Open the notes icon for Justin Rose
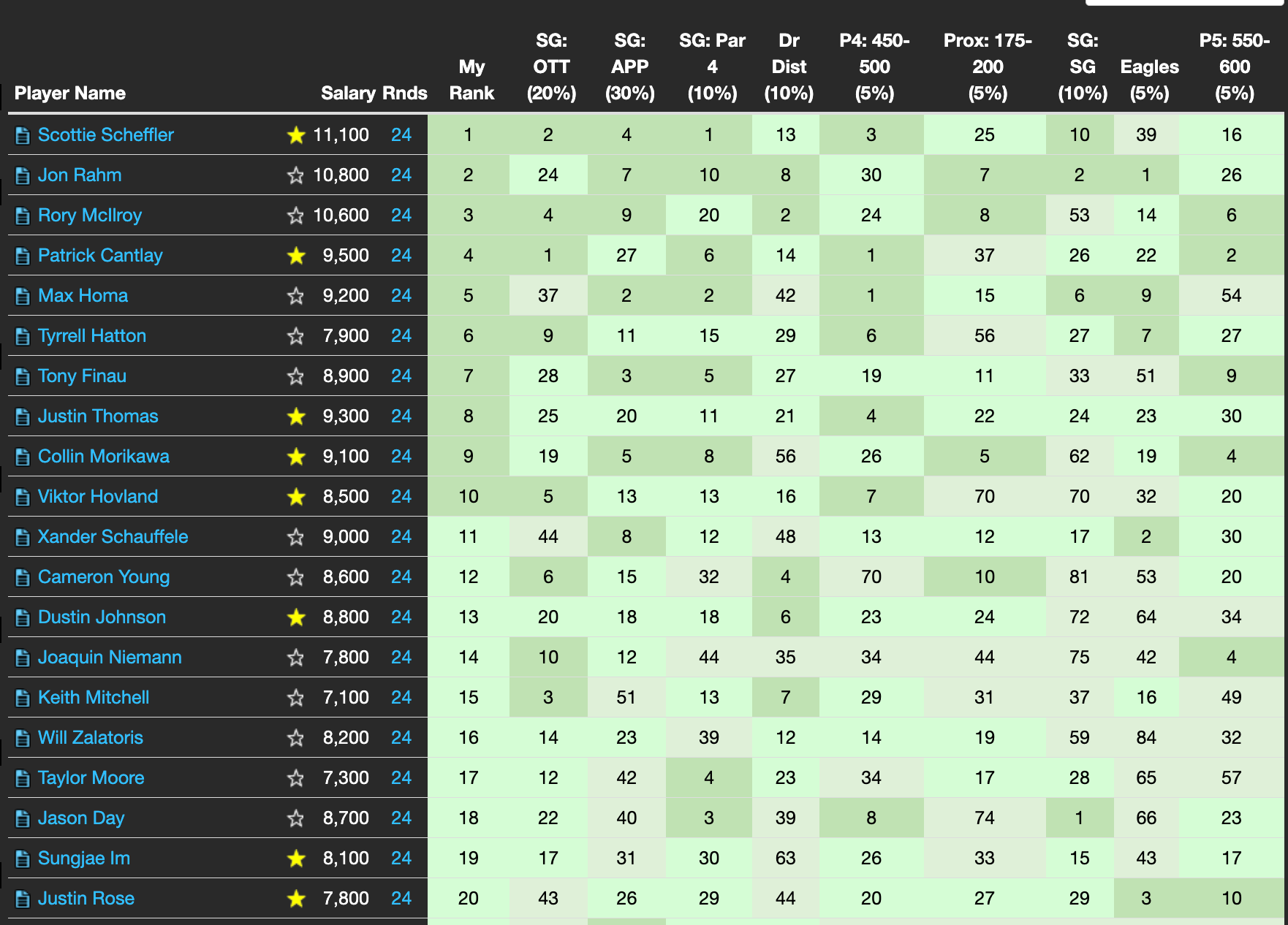1288x925 pixels. point(21,898)
